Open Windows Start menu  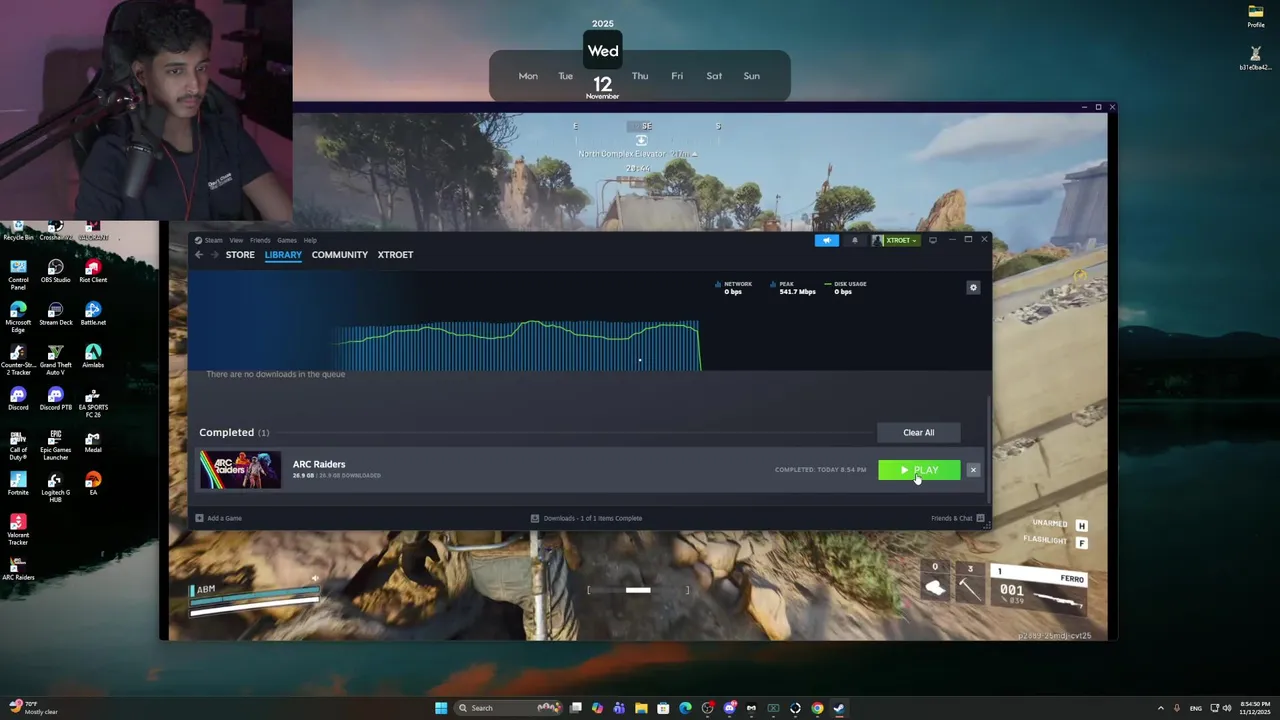[441, 708]
